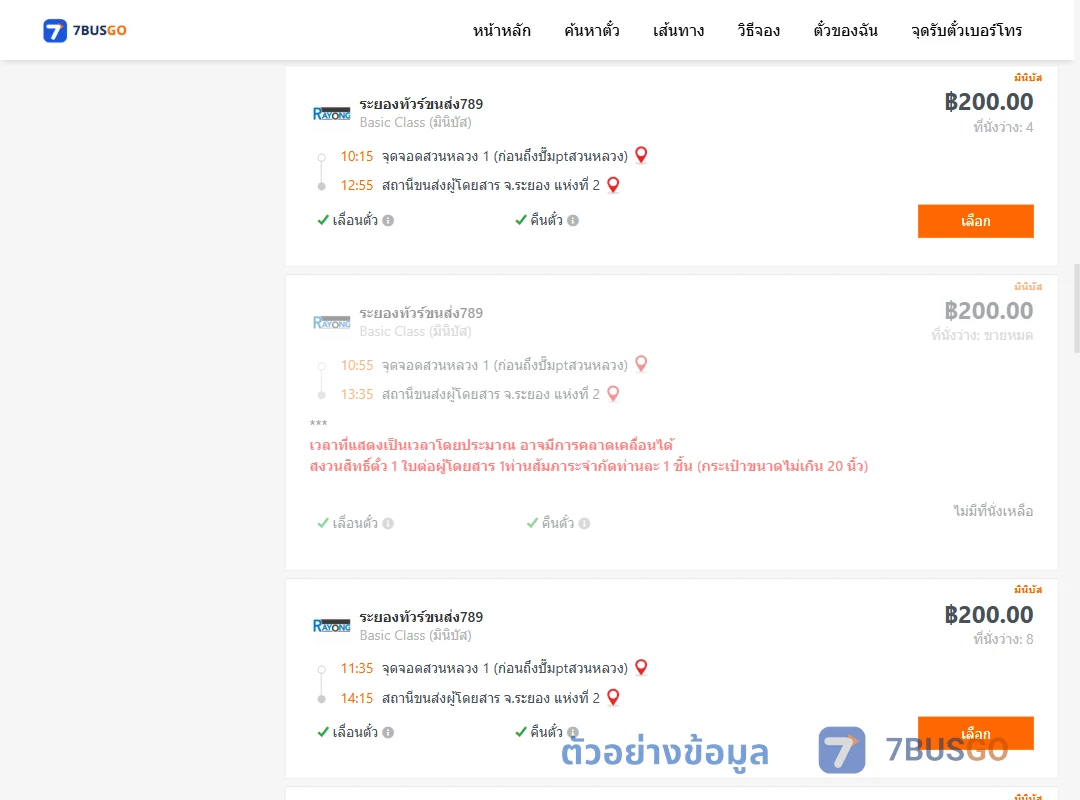The image size is (1080, 800).
Task: Open the ตั๋วของฉัน menu item
Action: pyautogui.click(x=845, y=30)
